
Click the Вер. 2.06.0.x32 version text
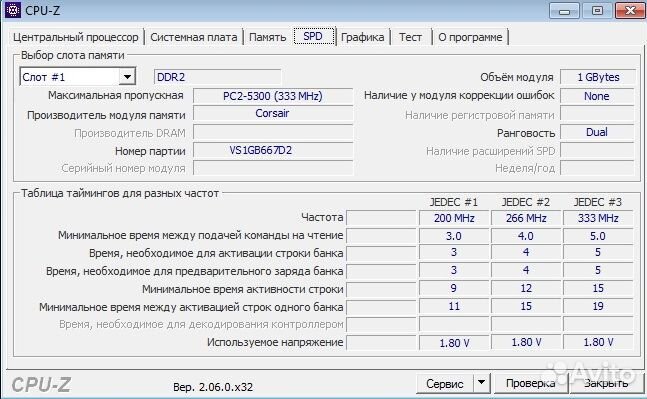tap(213, 387)
